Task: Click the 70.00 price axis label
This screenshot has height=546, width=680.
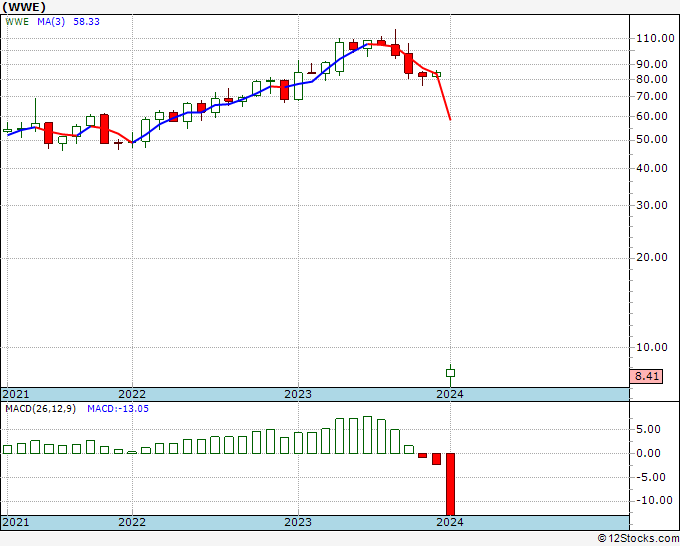Action: click(651, 96)
